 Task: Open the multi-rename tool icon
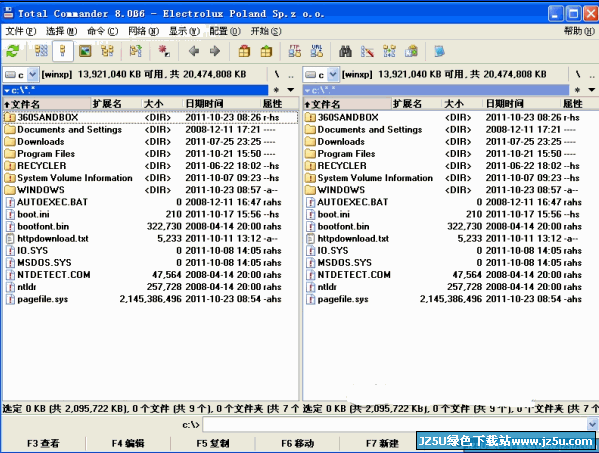[367, 51]
